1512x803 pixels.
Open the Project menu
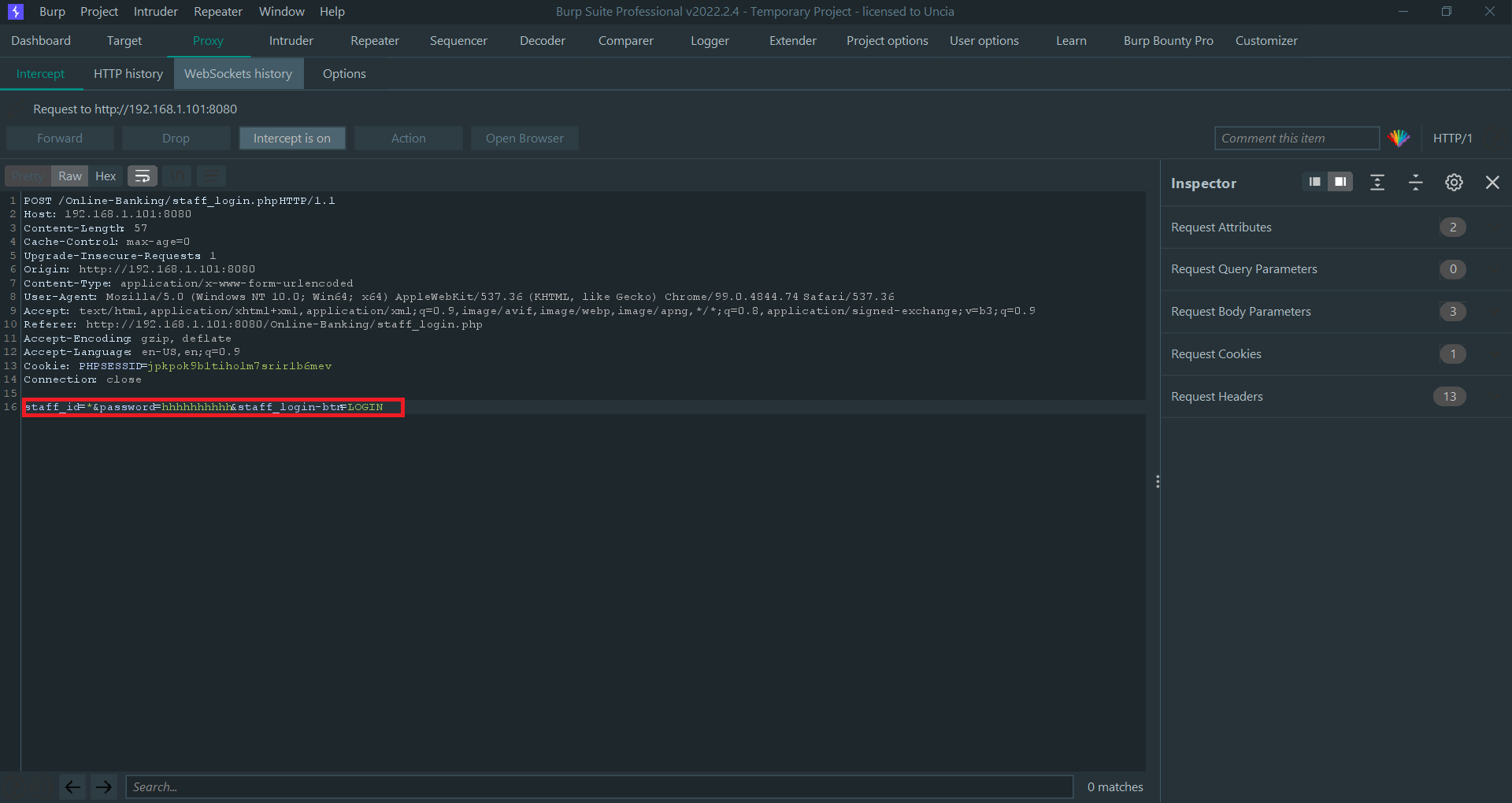pos(99,12)
